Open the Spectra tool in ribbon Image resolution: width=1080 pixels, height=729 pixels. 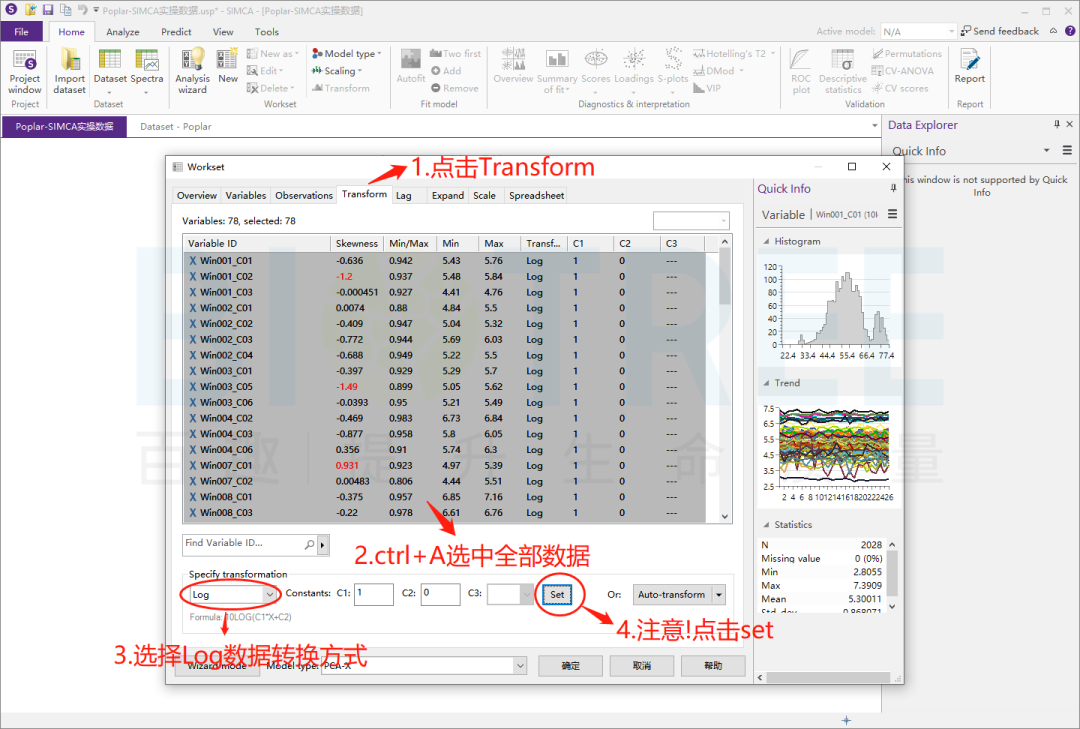point(147,69)
